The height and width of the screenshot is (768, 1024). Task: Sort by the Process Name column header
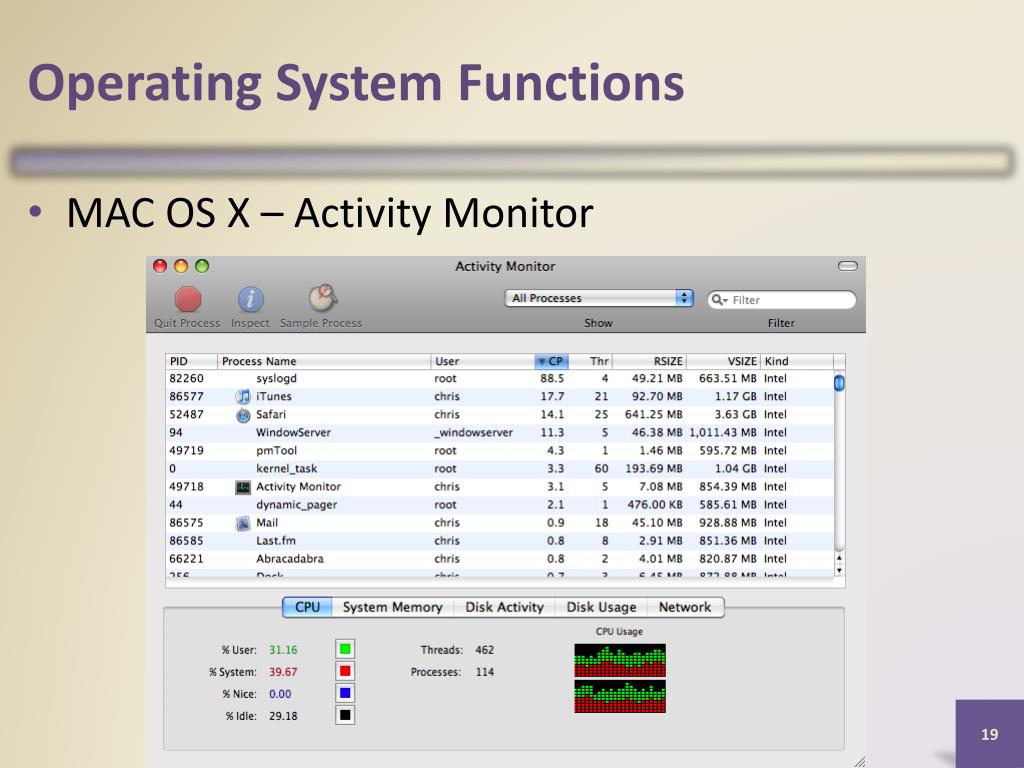[324, 361]
